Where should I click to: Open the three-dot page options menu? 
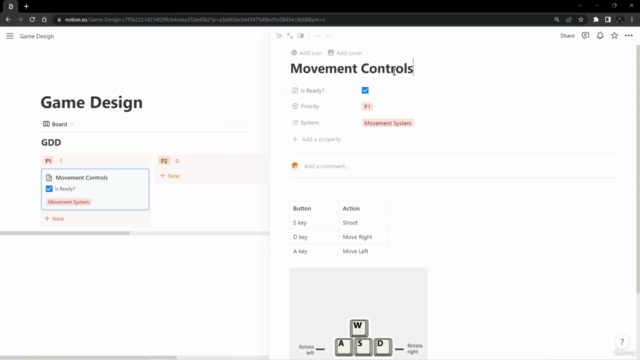(629, 36)
